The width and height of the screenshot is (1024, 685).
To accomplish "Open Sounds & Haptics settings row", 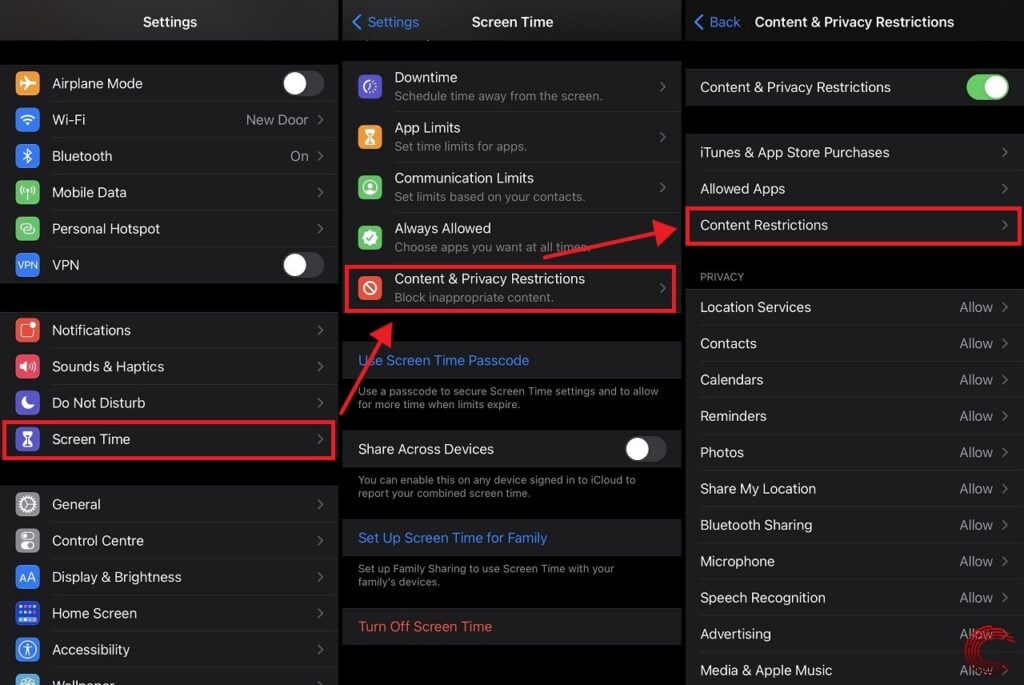I will pos(169,366).
